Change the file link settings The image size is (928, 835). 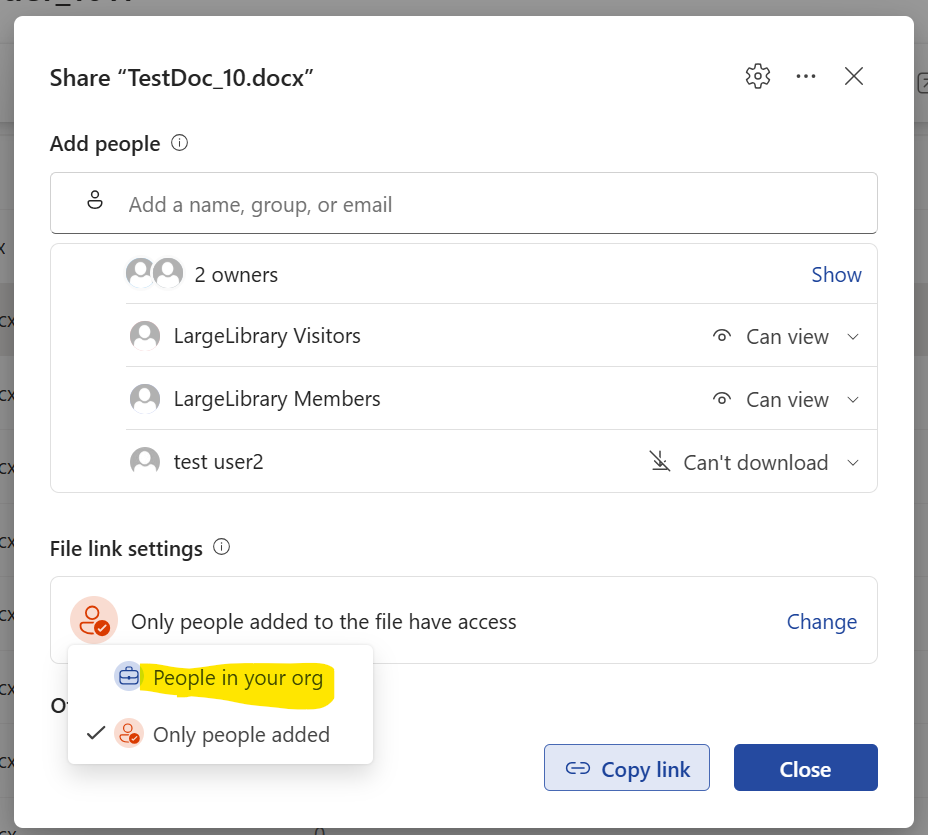coord(821,621)
